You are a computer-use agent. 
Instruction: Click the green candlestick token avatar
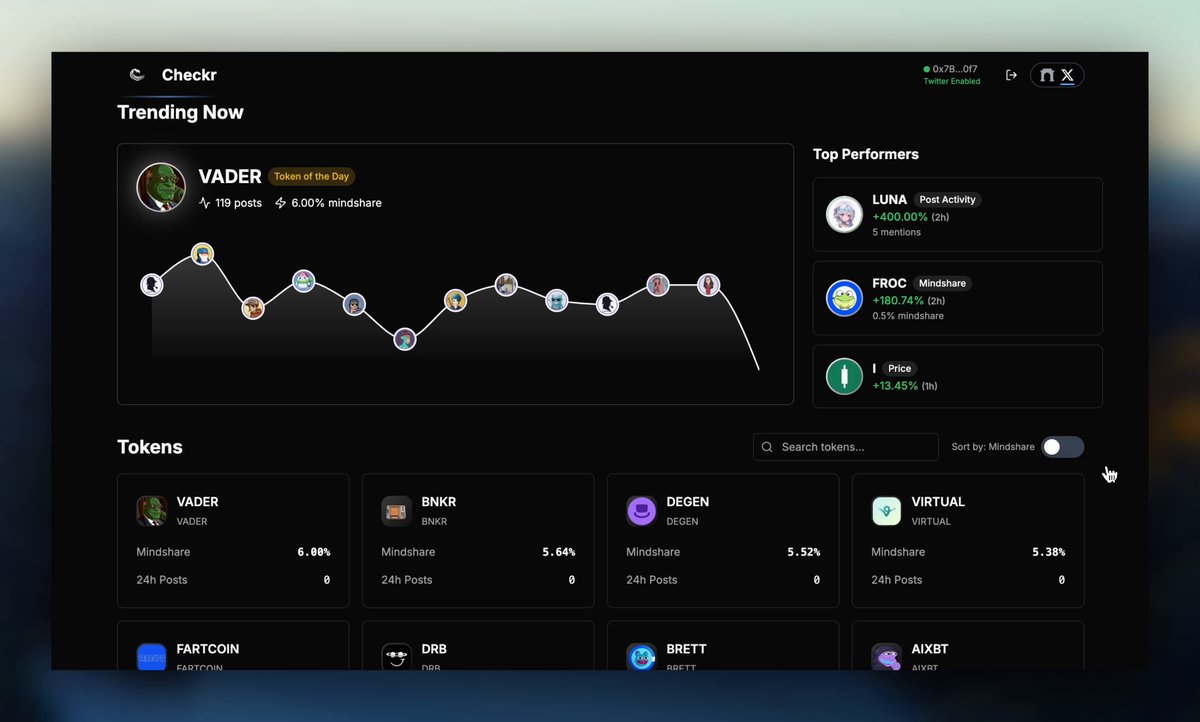pos(845,377)
